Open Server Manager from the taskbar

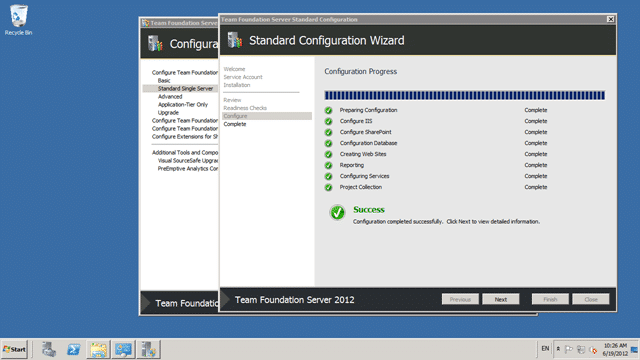point(49,349)
